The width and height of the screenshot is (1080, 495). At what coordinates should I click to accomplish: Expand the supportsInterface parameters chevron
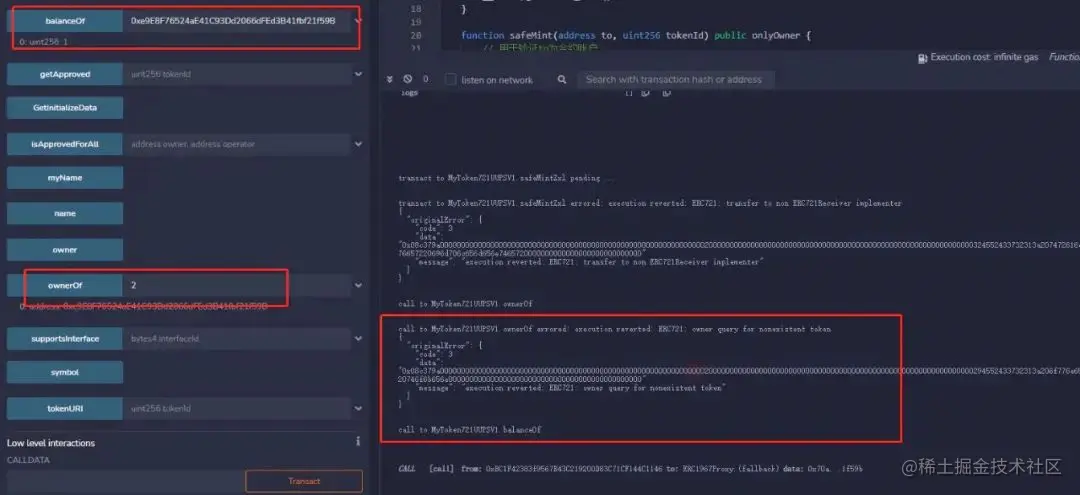click(357, 339)
